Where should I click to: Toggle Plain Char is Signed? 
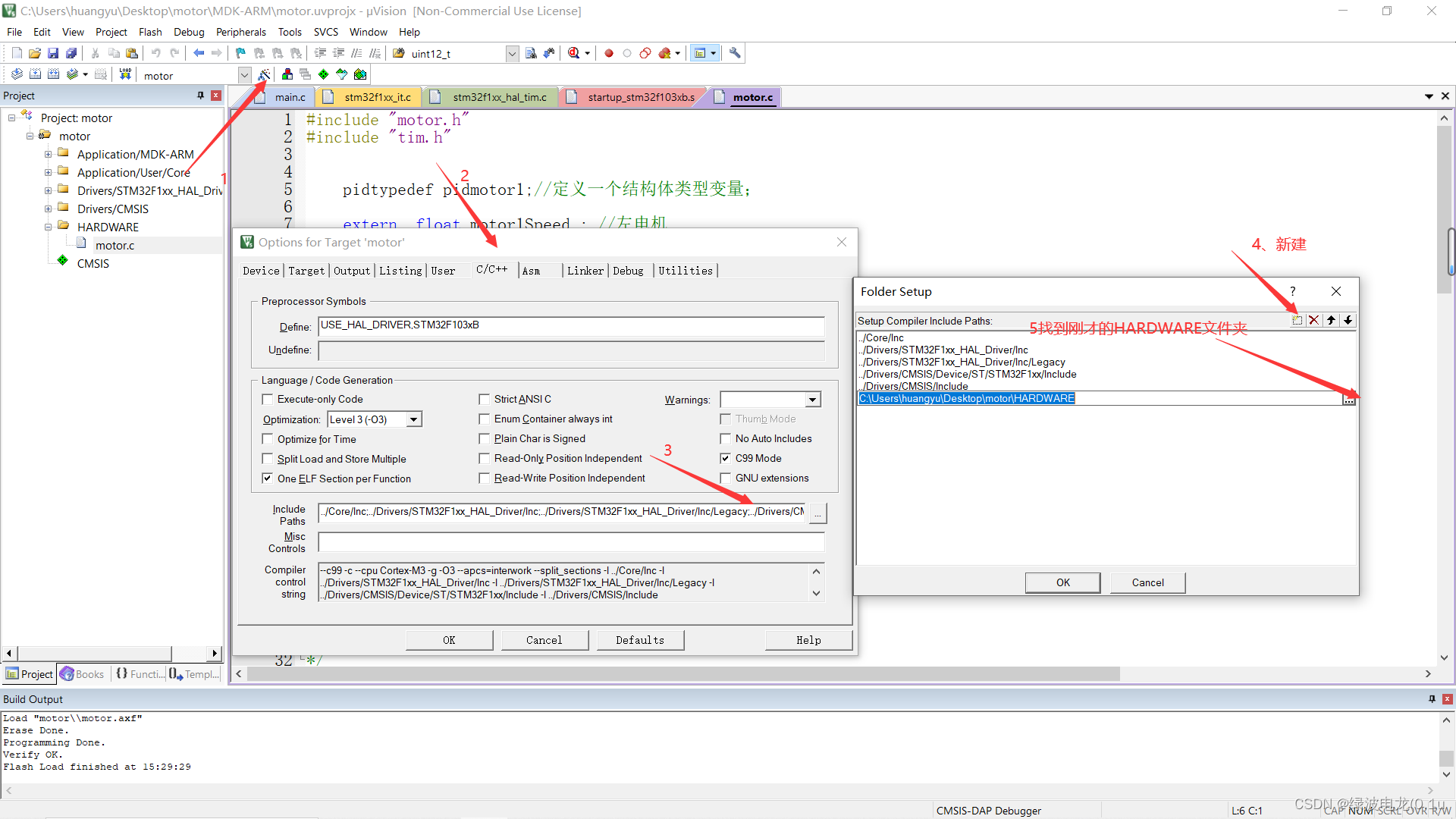coord(484,438)
